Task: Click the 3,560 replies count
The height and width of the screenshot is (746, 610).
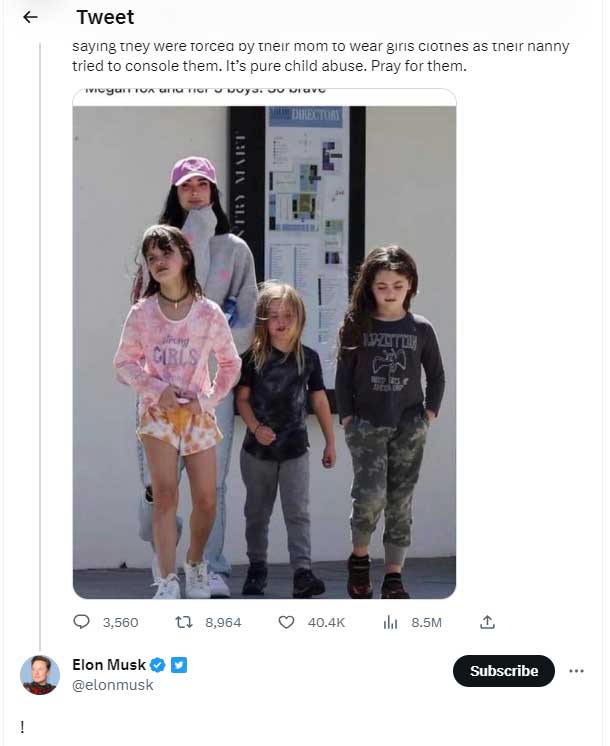Action: (120, 622)
